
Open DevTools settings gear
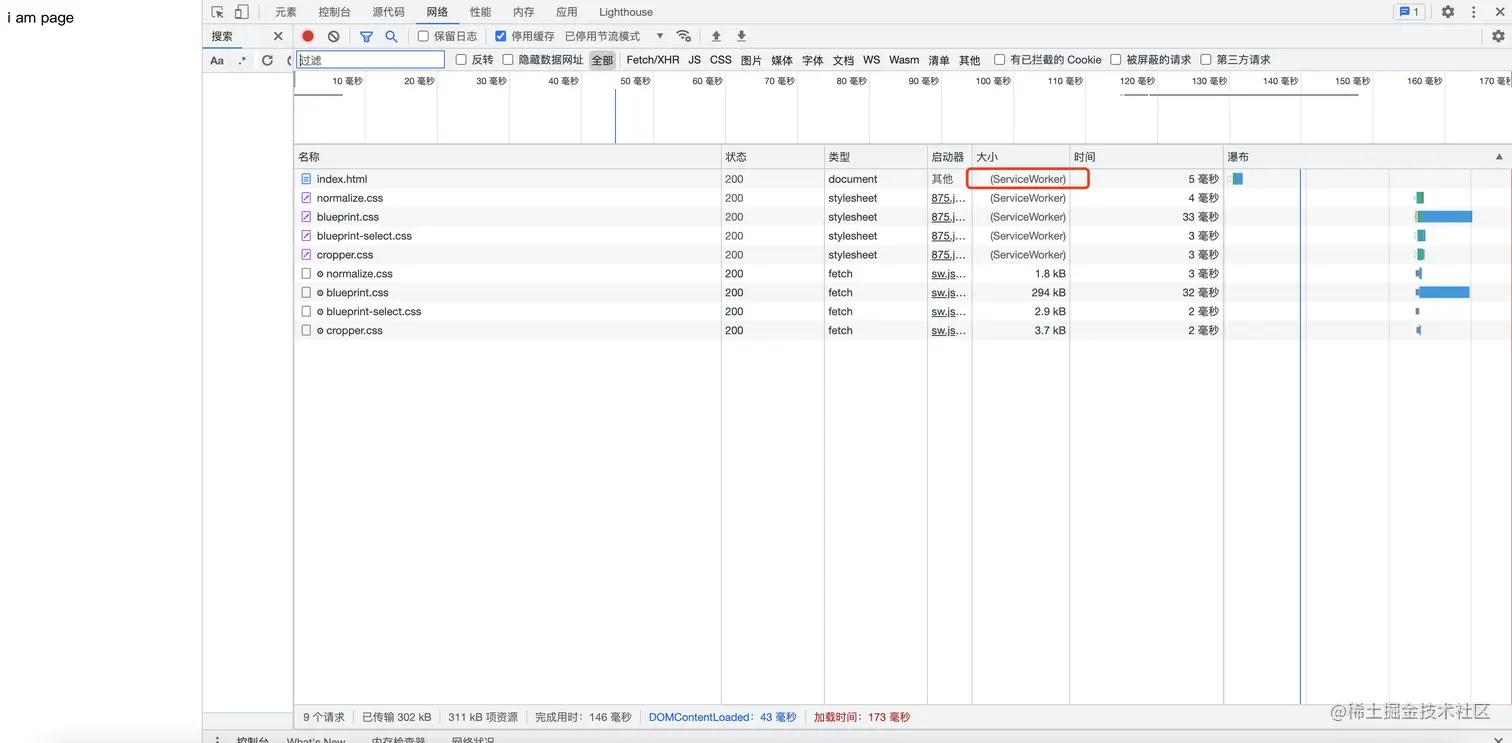[x=1448, y=12]
